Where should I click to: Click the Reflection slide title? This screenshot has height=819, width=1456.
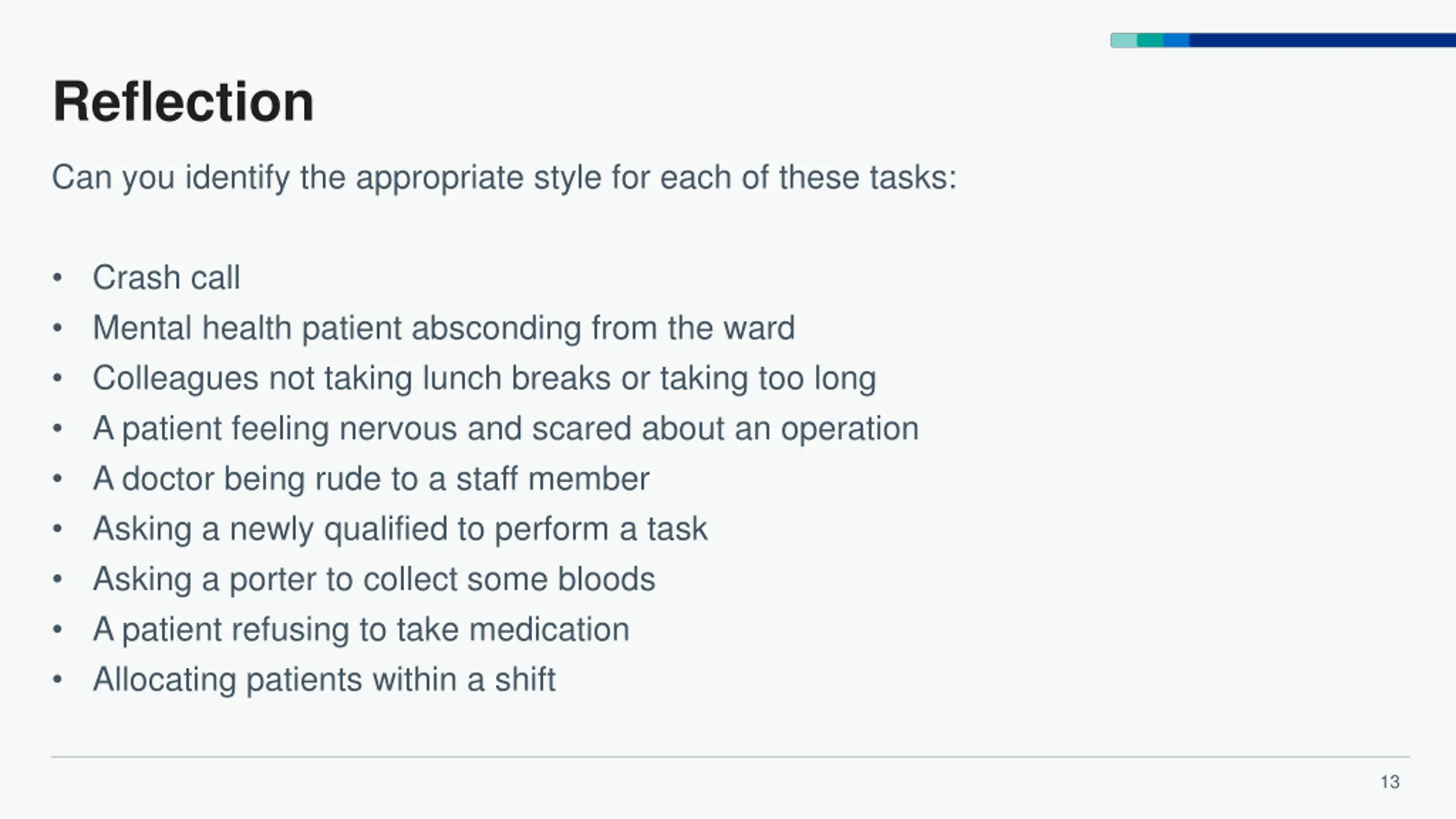[183, 102]
